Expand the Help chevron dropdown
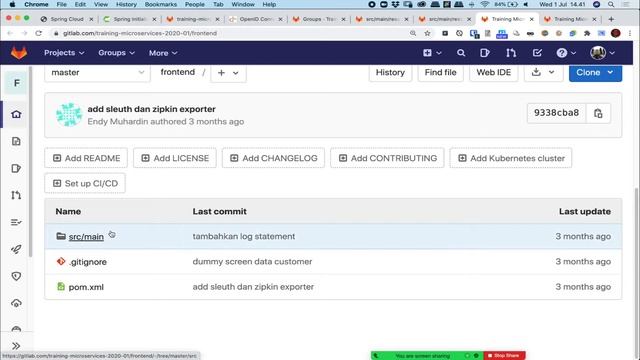This screenshot has height=360, width=640. [573, 53]
